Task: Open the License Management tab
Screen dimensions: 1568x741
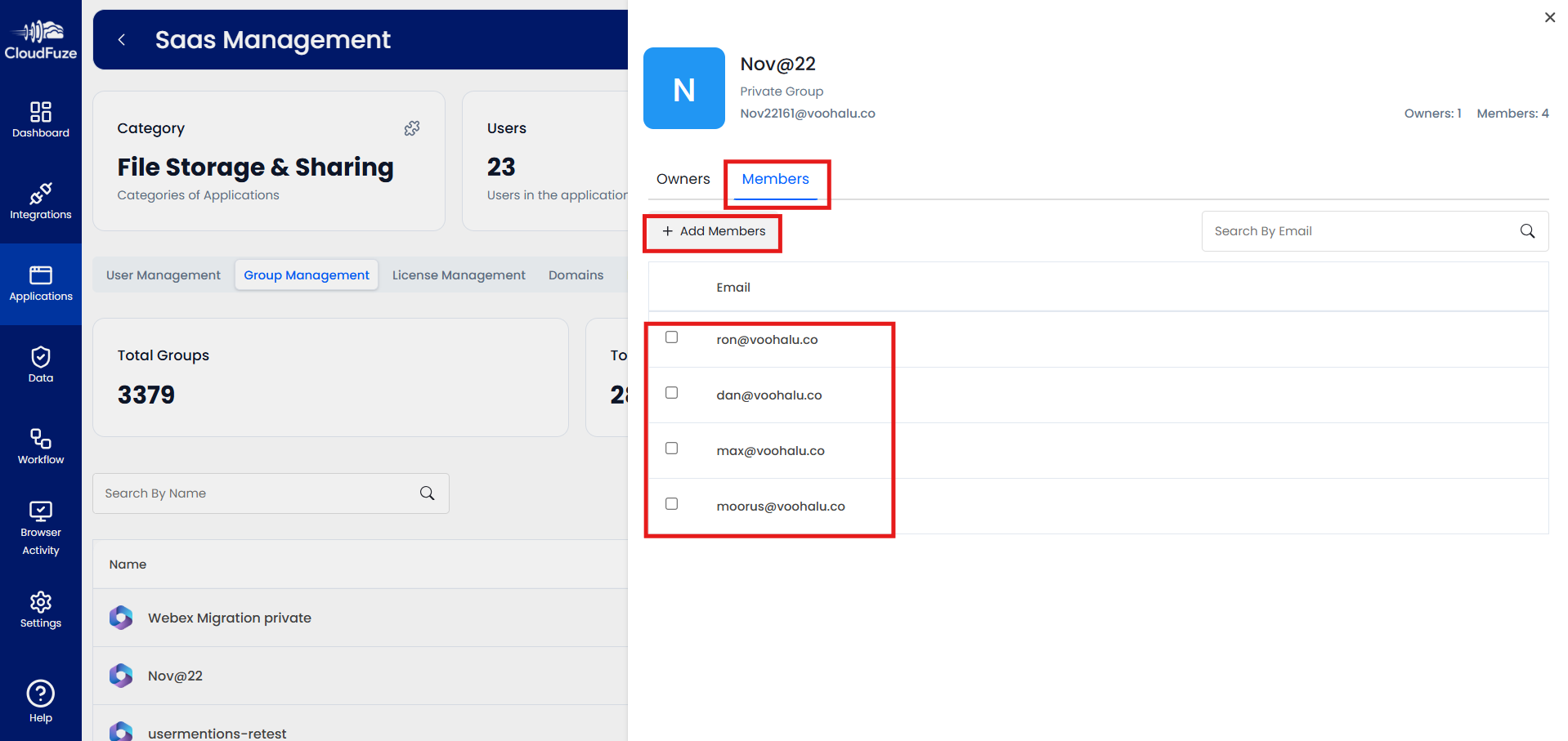Action: [x=458, y=275]
